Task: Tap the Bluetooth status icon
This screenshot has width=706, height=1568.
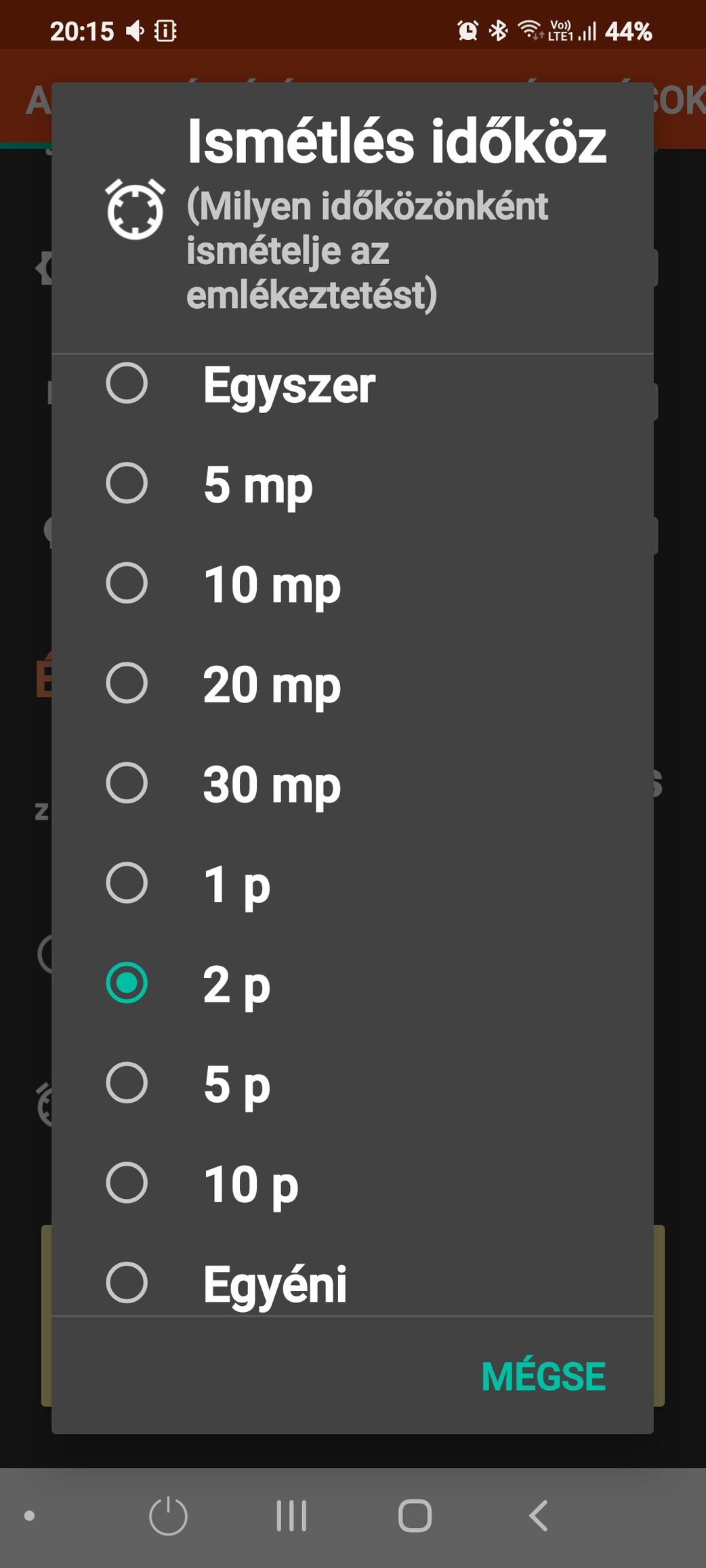Action: [499, 30]
